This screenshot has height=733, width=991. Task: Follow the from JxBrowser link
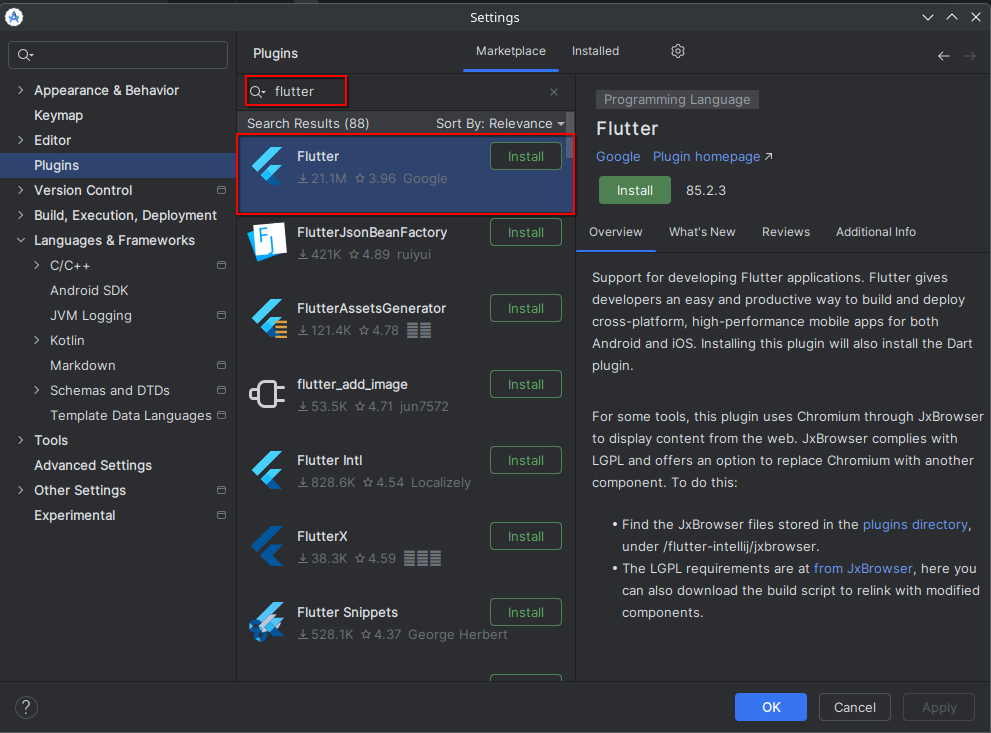tap(863, 569)
